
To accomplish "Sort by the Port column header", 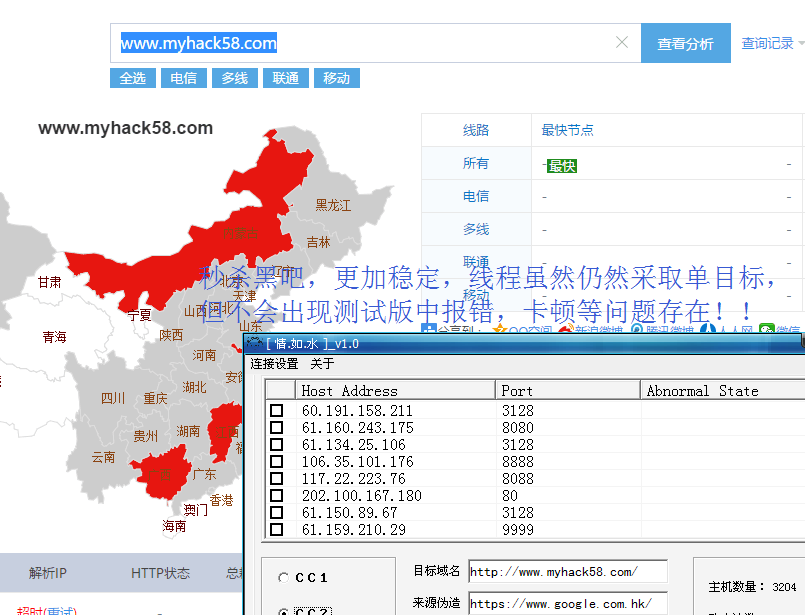I will click(568, 390).
